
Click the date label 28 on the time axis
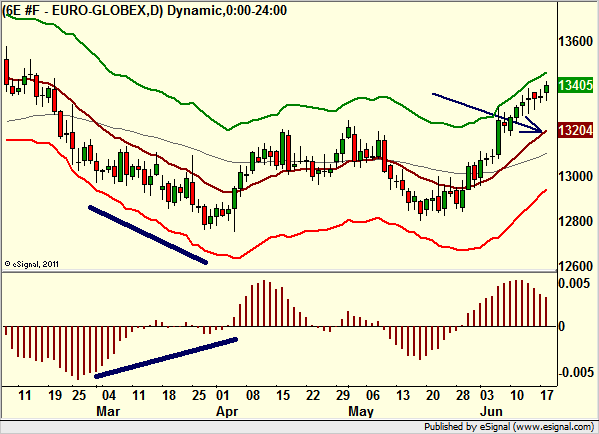tap(463, 395)
